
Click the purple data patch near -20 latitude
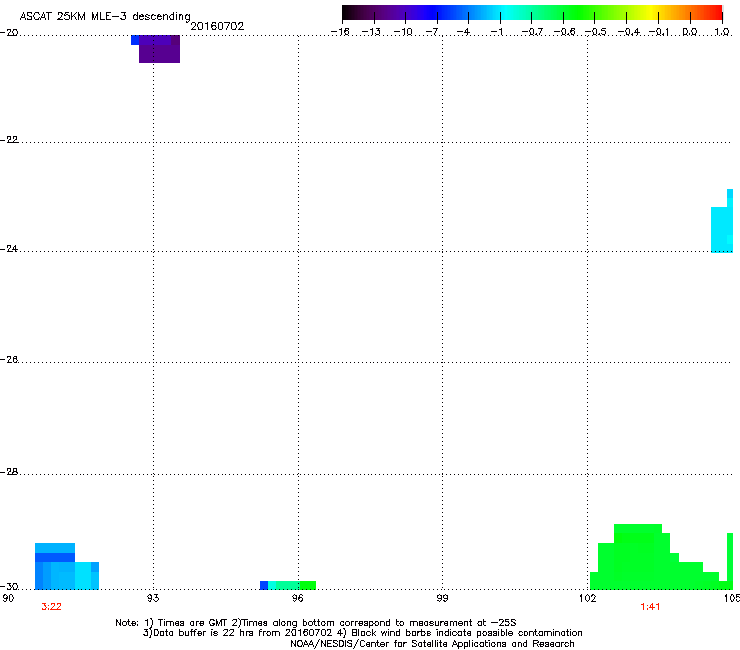[x=156, y=49]
